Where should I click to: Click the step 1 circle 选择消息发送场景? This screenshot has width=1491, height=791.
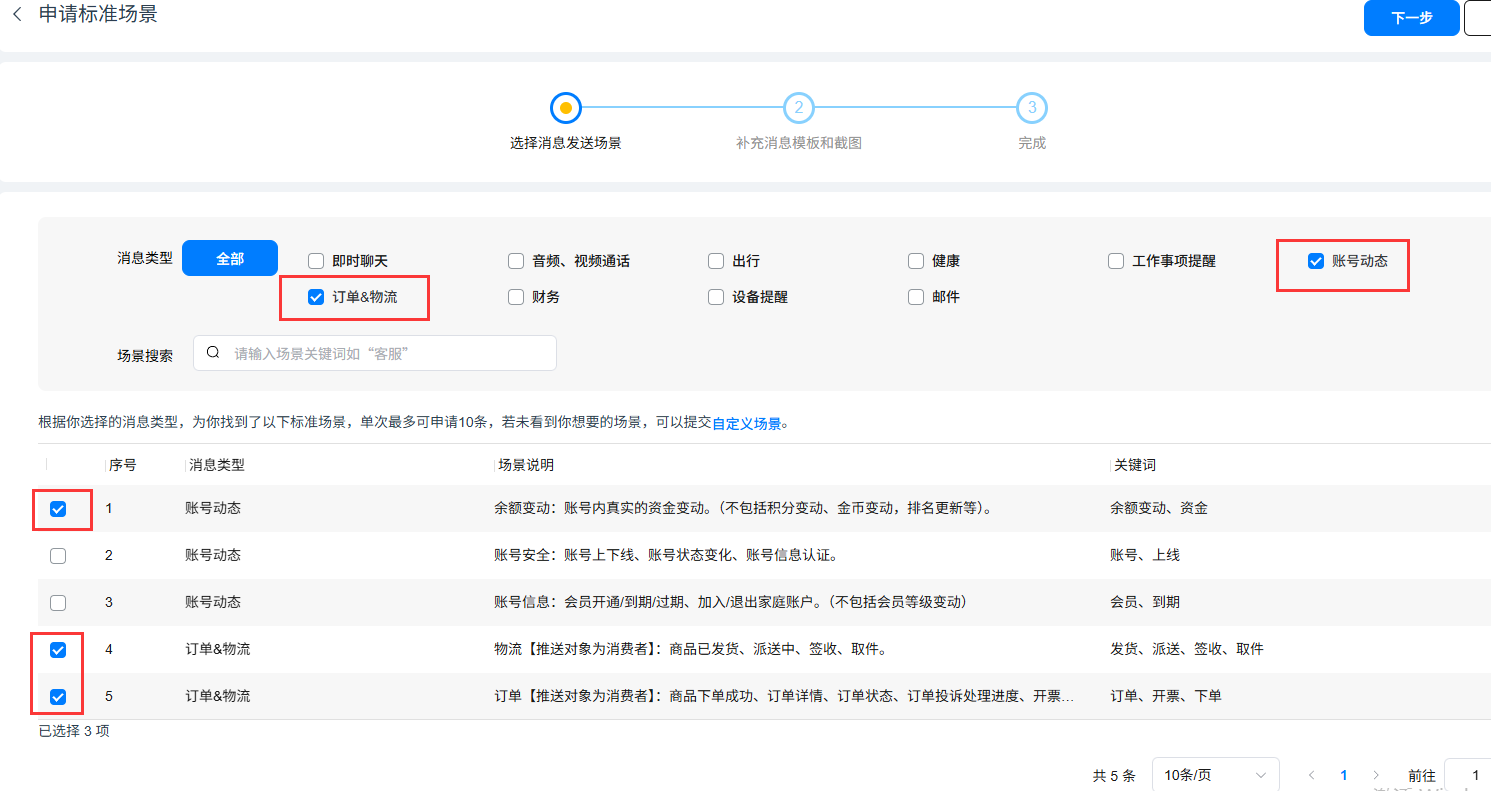[566, 108]
